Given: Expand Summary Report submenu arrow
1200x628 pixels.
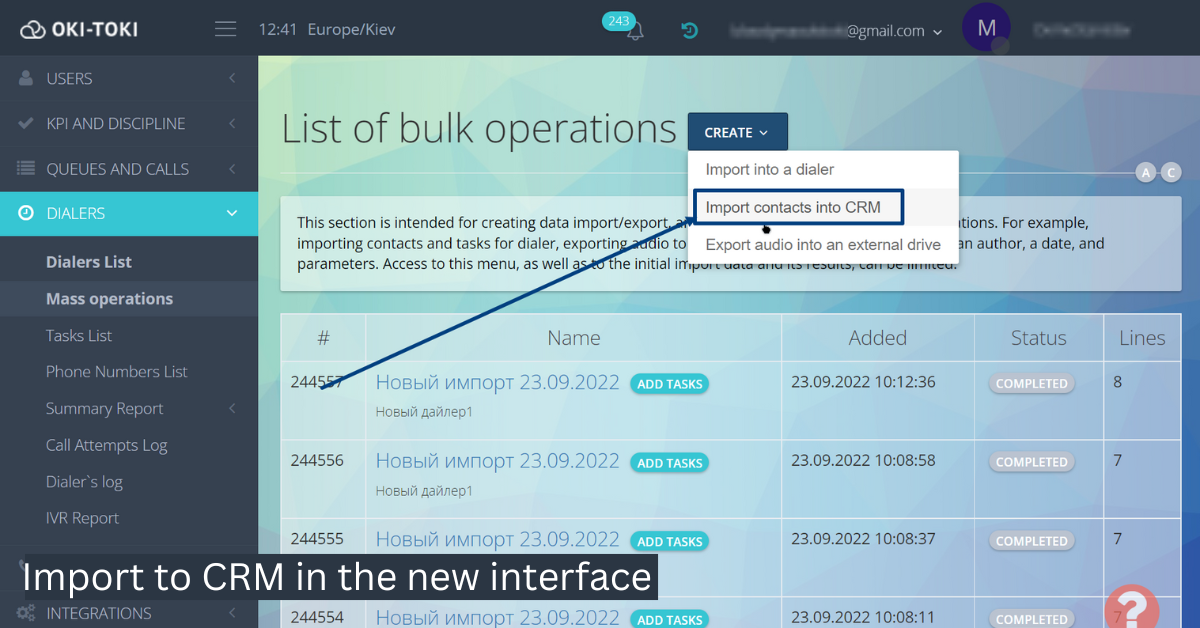Looking at the screenshot, I should point(232,408).
